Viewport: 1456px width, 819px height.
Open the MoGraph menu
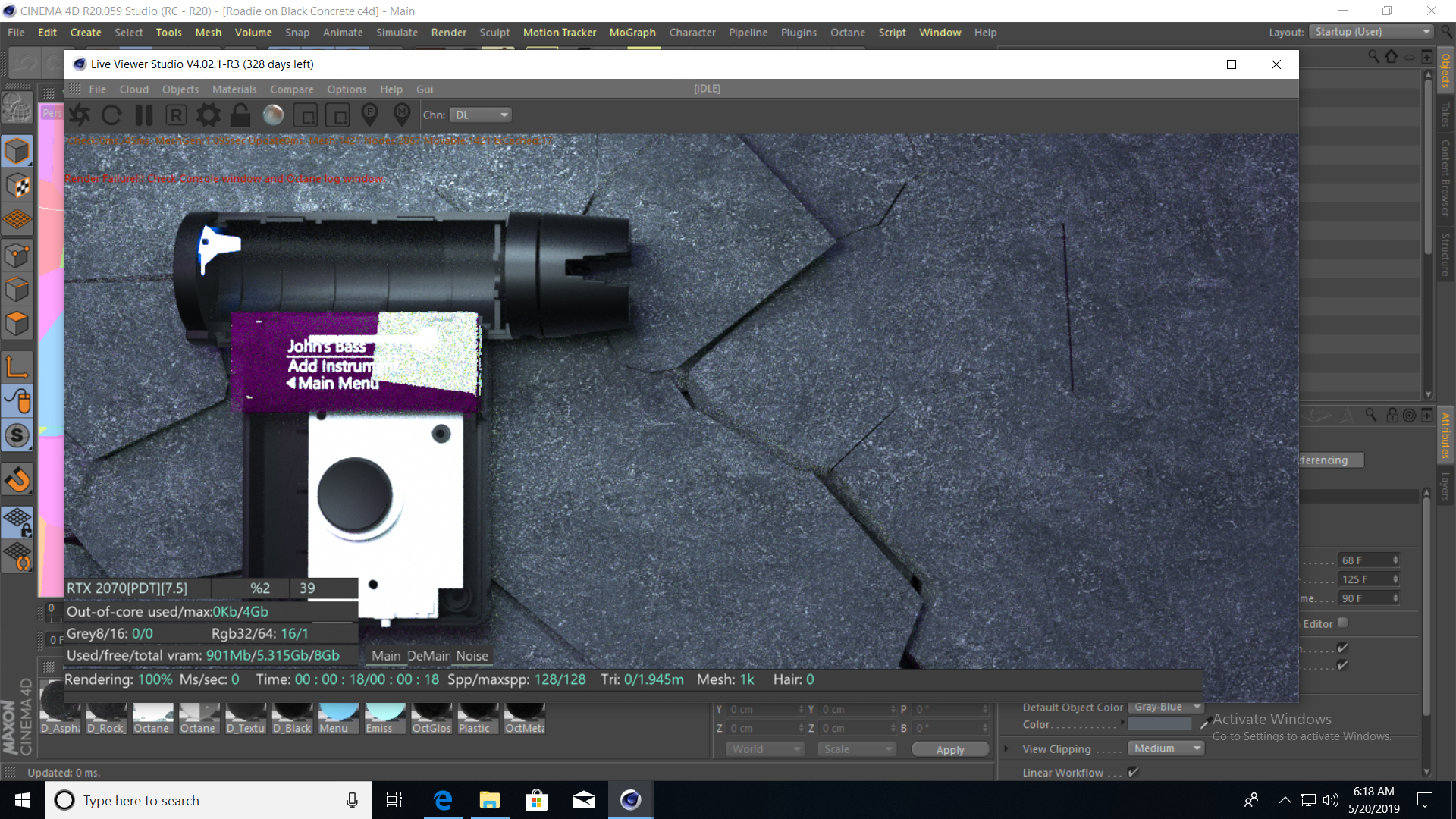[632, 33]
